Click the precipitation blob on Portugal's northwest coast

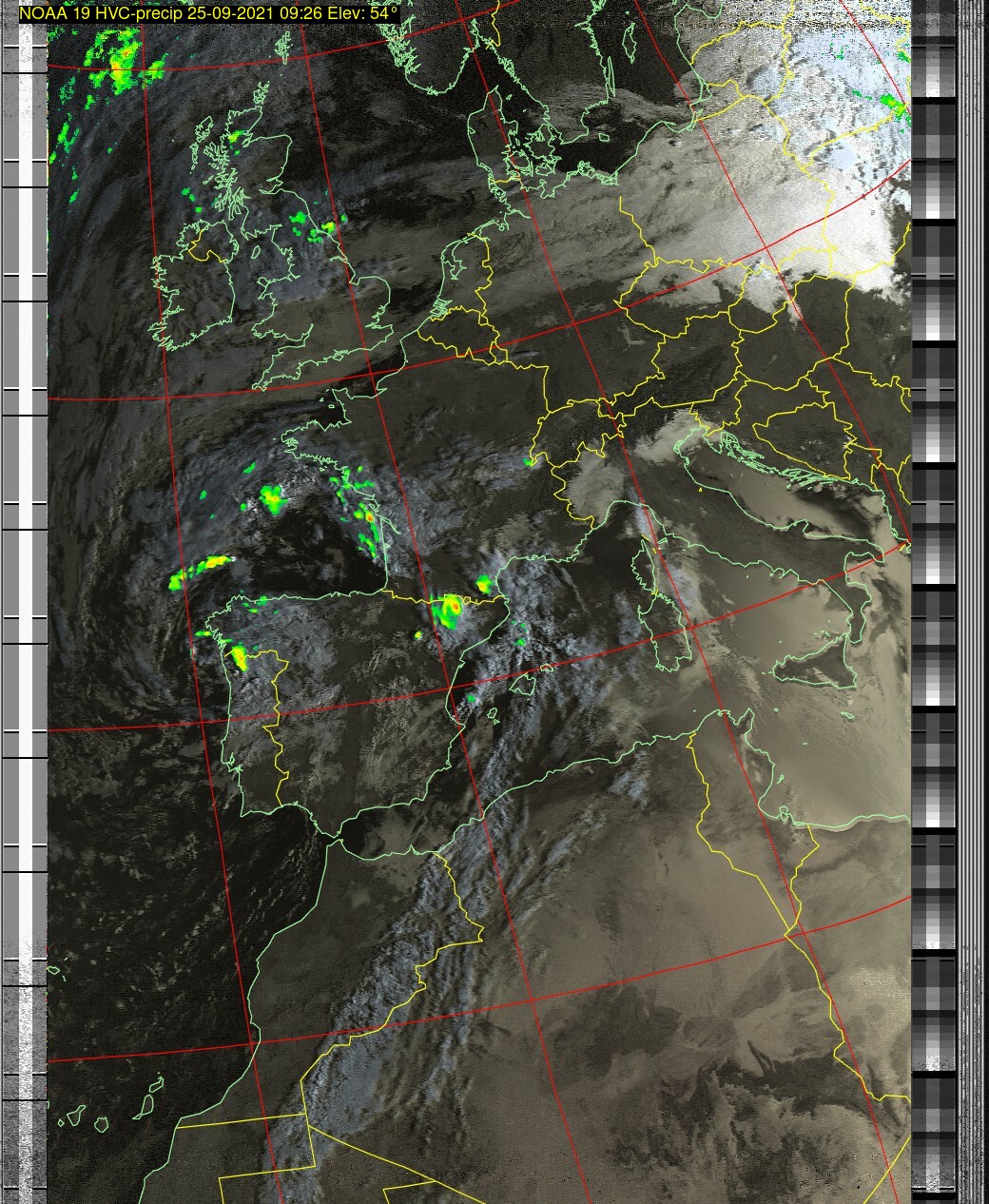[x=237, y=656]
